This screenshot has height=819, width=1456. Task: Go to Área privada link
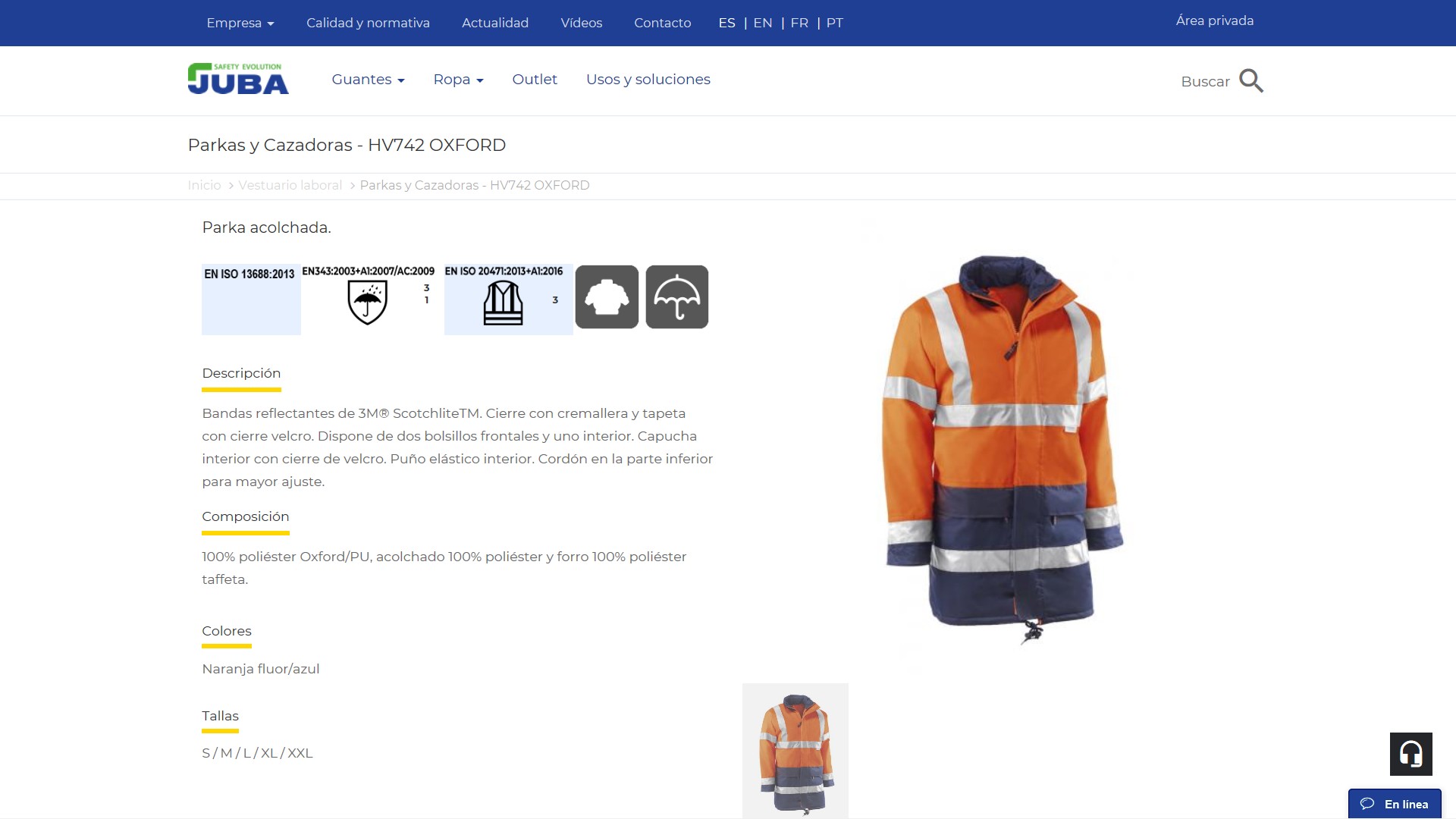tap(1214, 21)
